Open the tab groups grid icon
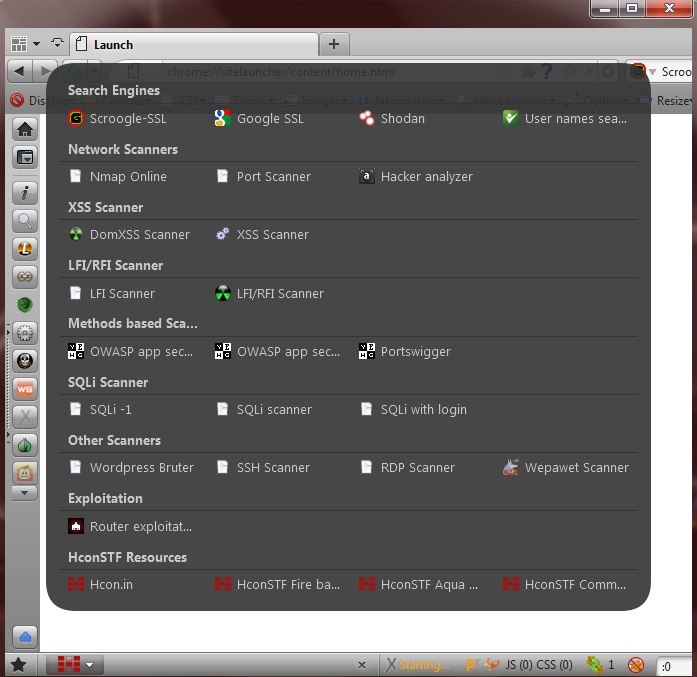The height and width of the screenshot is (677, 697). pos(19,44)
